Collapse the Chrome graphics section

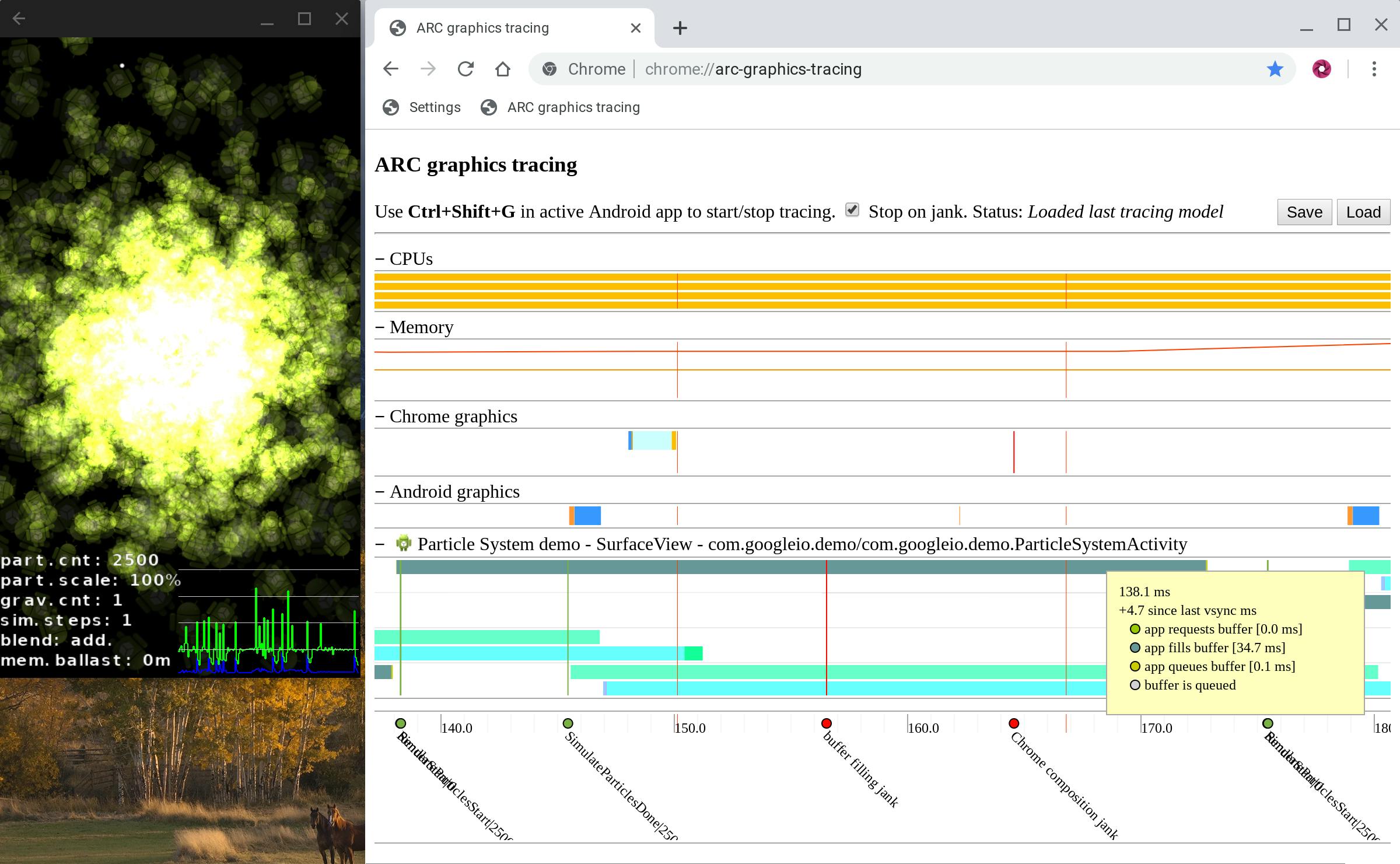point(380,417)
